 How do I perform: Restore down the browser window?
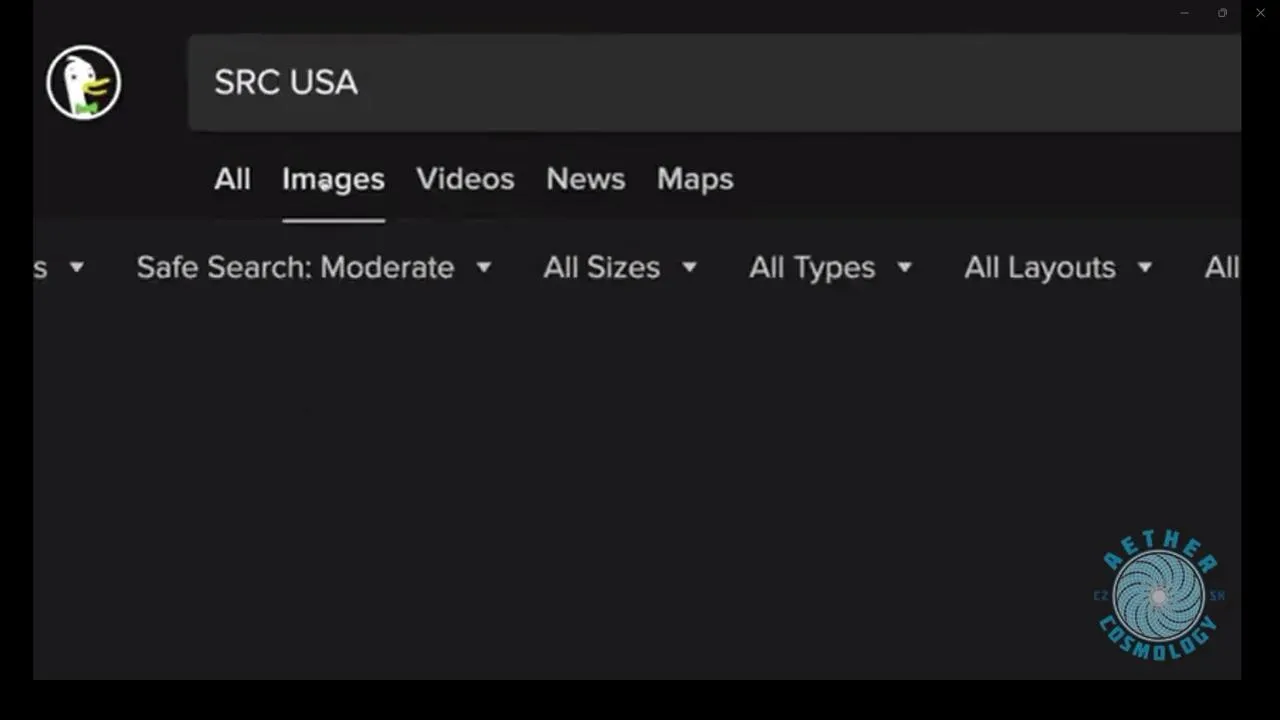pos(1222,13)
